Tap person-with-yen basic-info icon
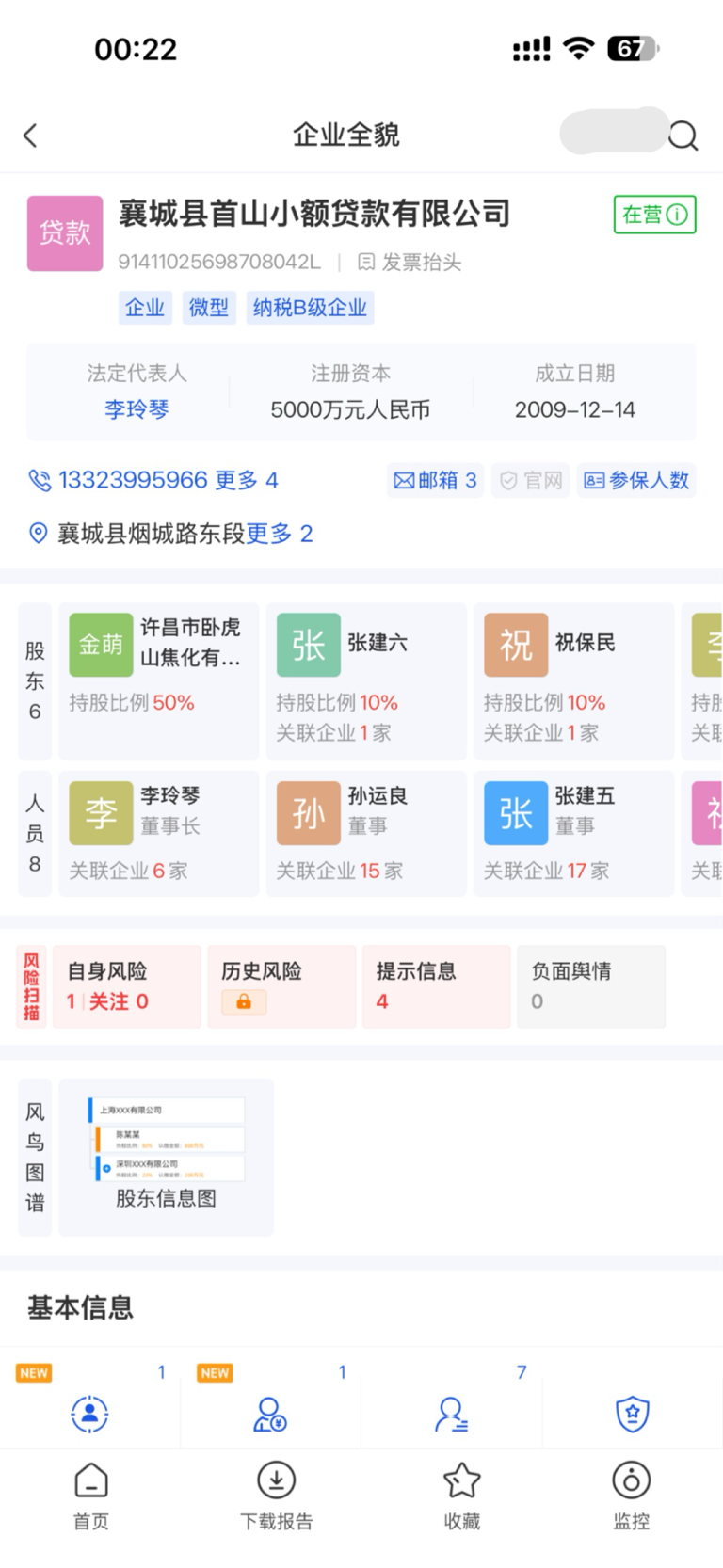The height and width of the screenshot is (1568, 723). pos(270,1414)
